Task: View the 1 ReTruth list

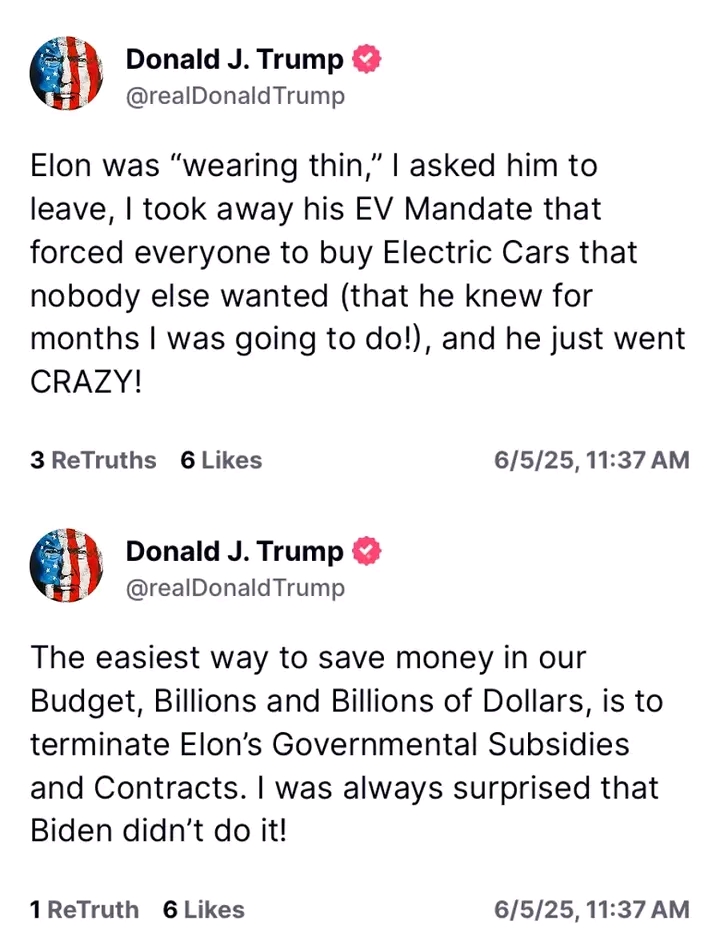Action: coord(84,909)
